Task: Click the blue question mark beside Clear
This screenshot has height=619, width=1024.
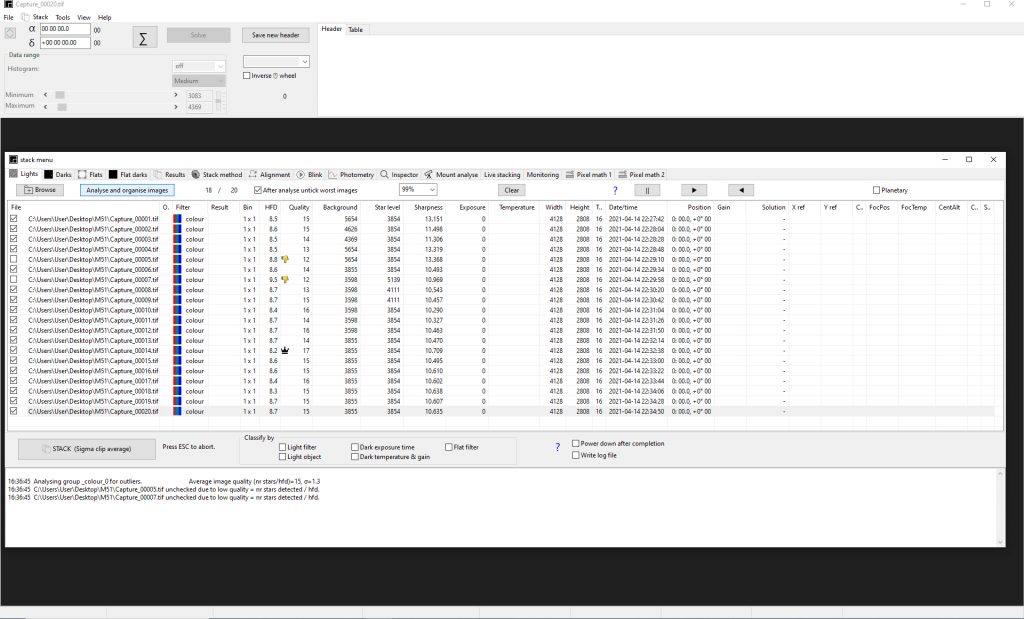Action: (615, 190)
